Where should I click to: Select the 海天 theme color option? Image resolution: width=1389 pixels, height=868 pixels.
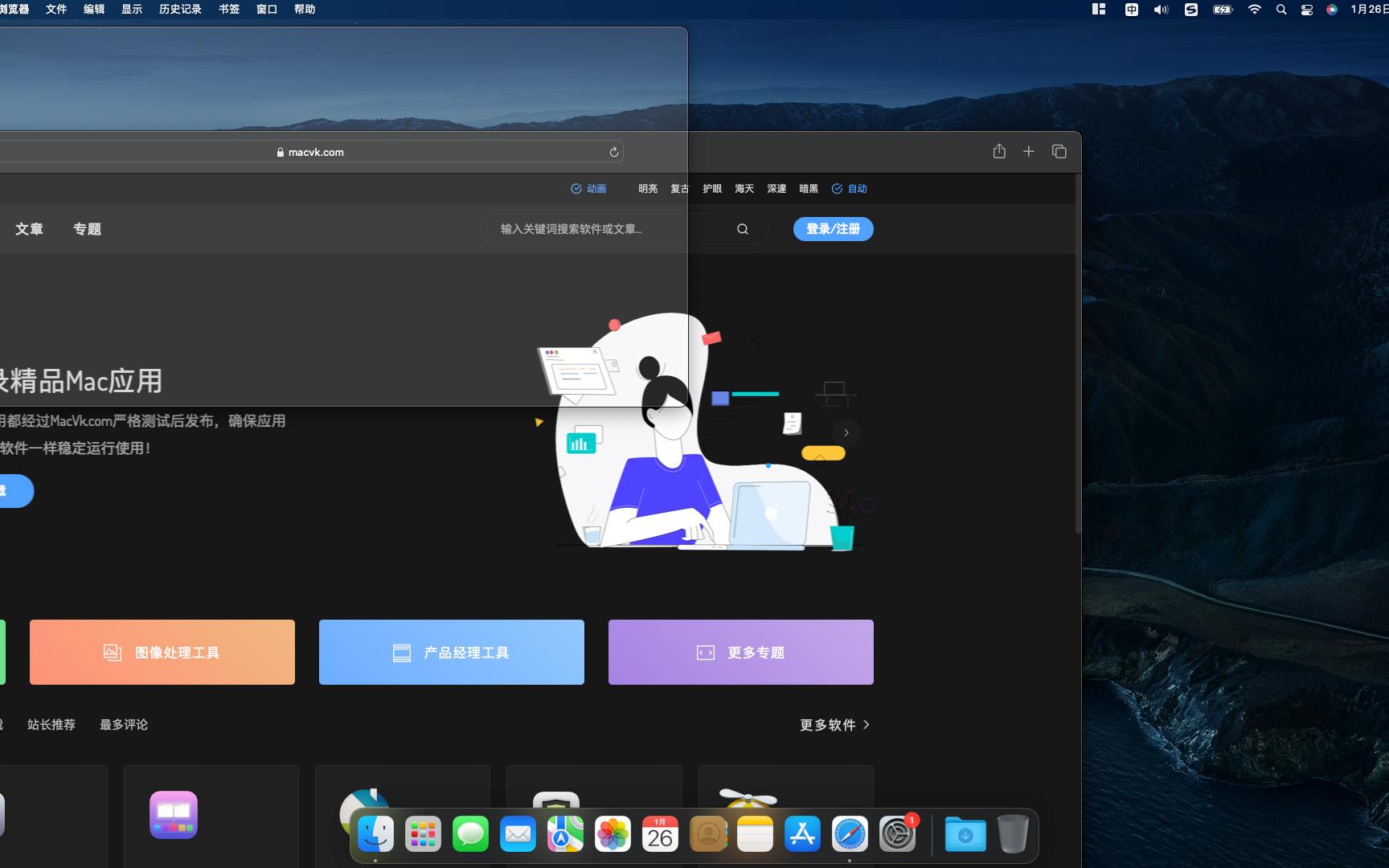(x=744, y=188)
